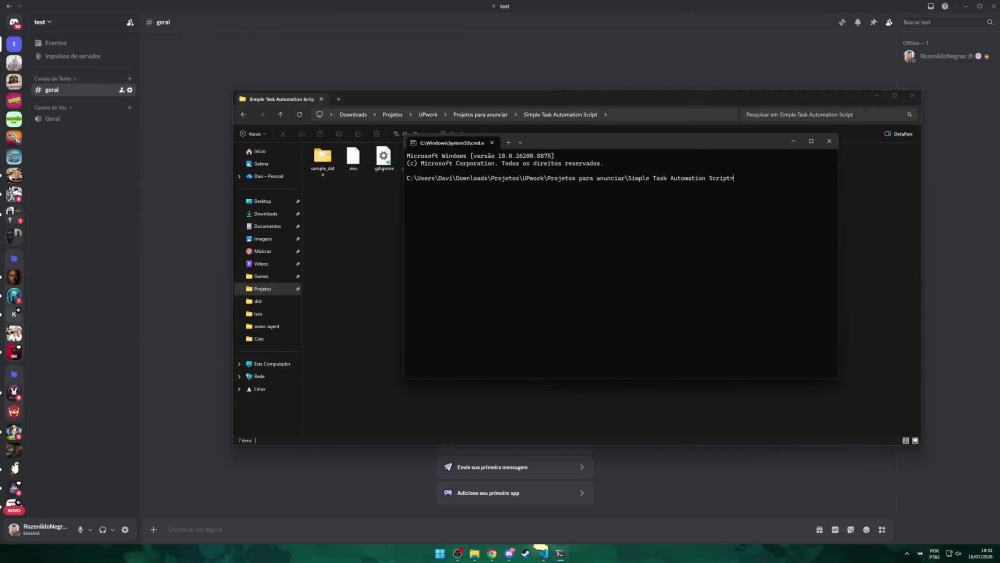The width and height of the screenshot is (1000, 563).
Task: Click Adicione seu primeiro app card
Action: tap(515, 493)
